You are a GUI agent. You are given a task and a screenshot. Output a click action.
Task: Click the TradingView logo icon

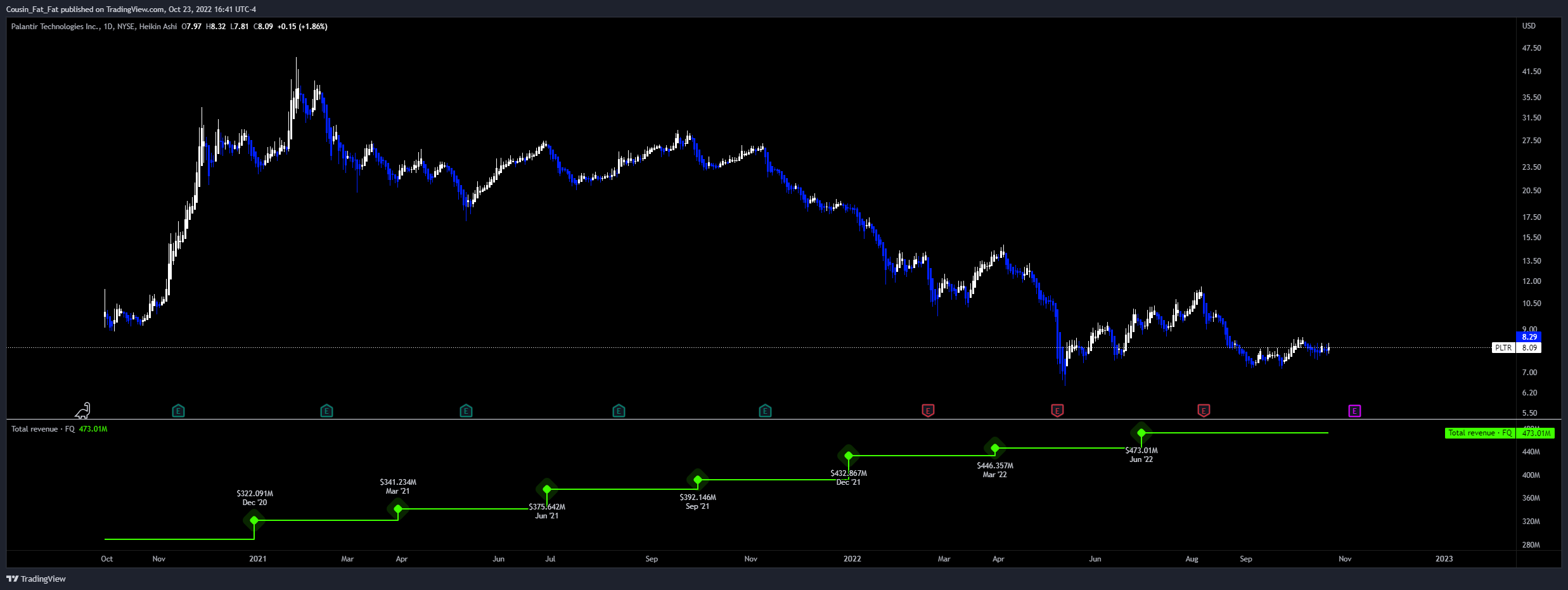[x=12, y=579]
